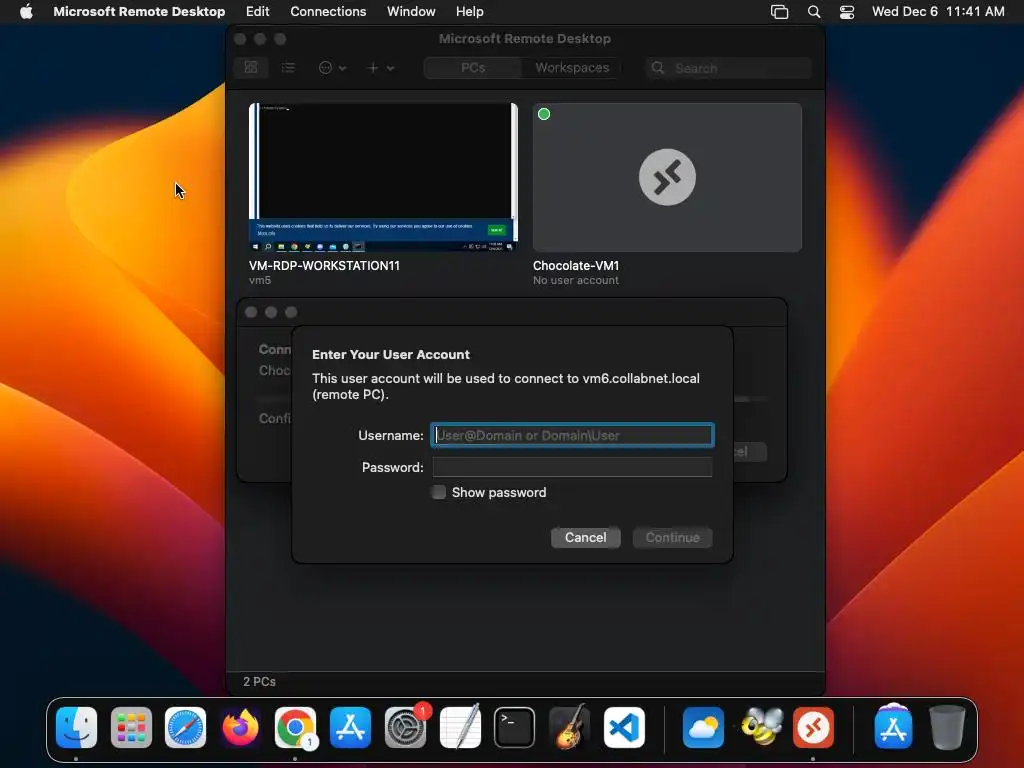The image size is (1024, 768).
Task: Open the Microsoft Remote Desktop menu
Action: coord(139,11)
